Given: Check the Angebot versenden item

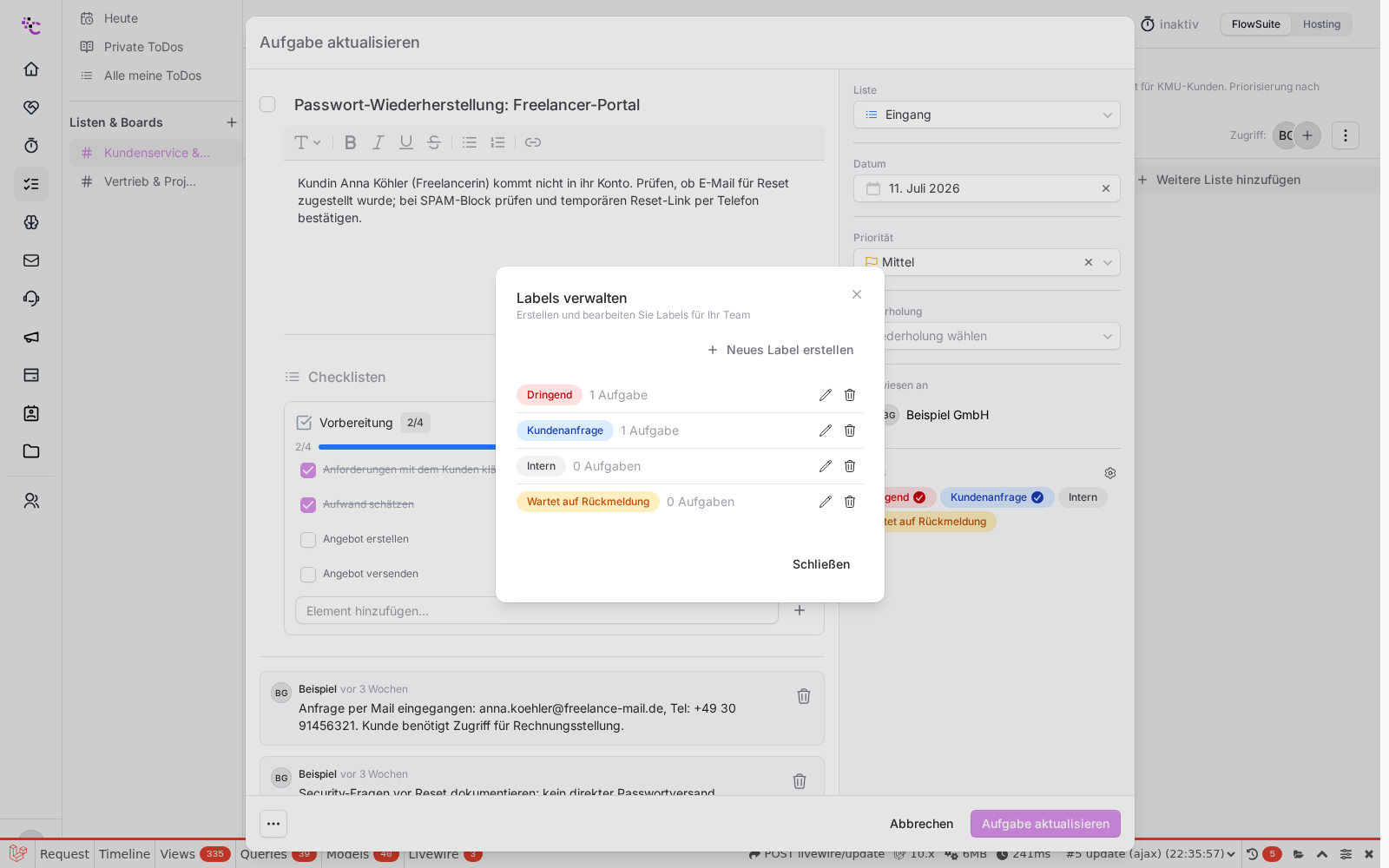Looking at the screenshot, I should 308,575.
